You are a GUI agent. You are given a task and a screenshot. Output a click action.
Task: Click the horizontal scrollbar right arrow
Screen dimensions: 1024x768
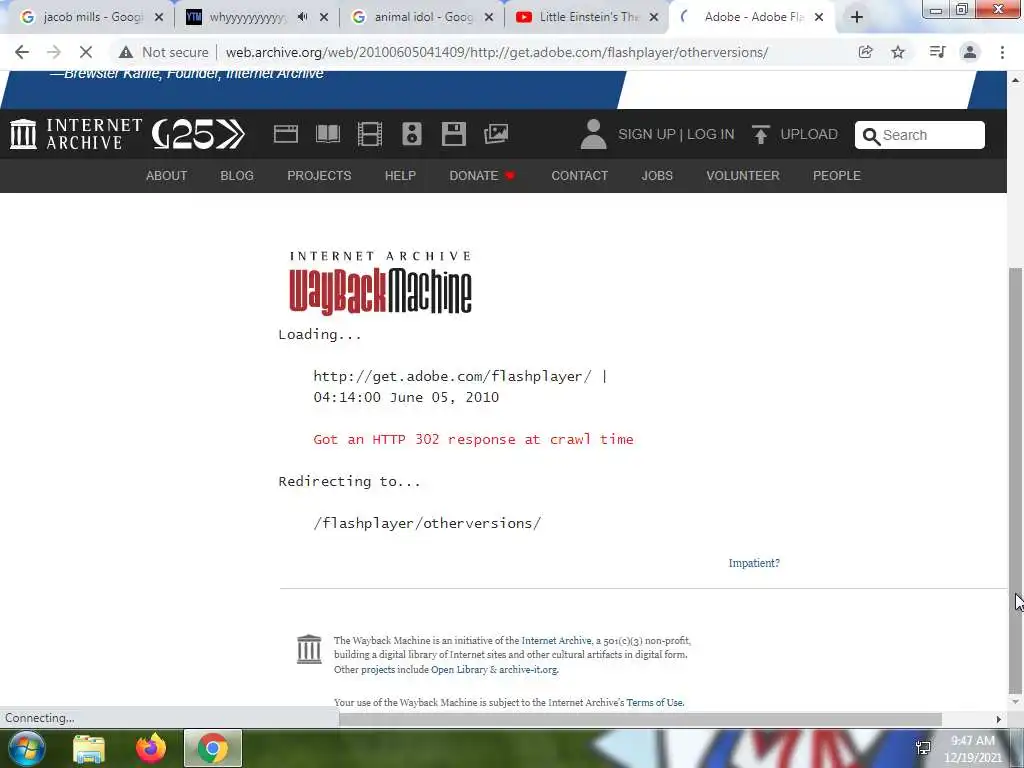pyautogui.click(x=999, y=719)
